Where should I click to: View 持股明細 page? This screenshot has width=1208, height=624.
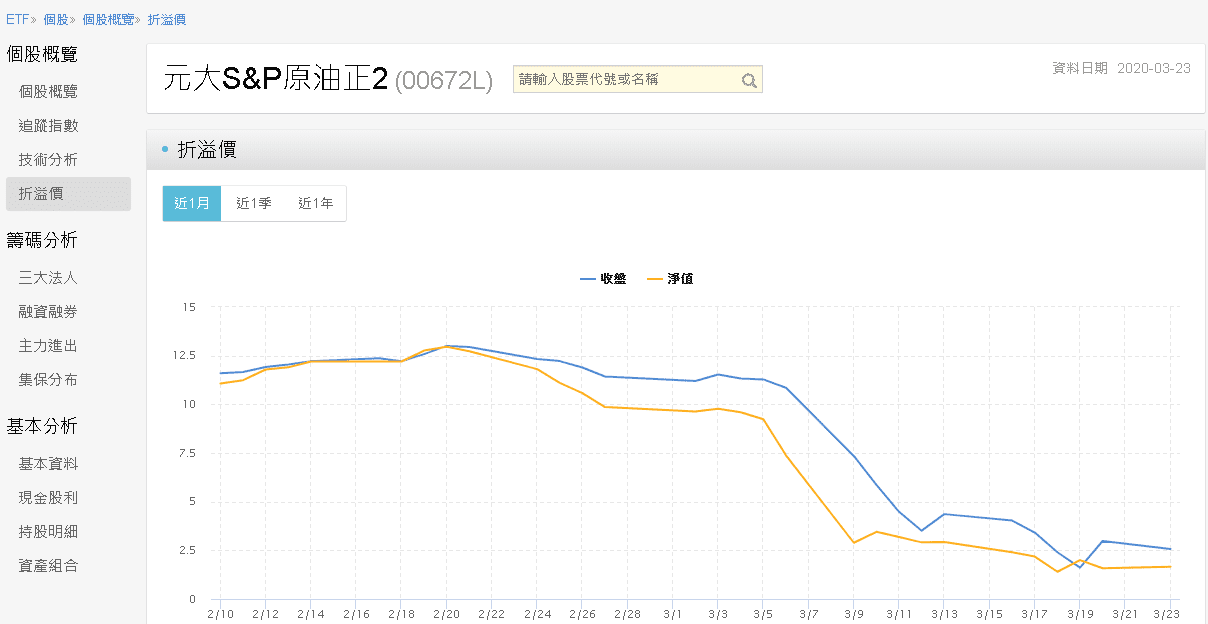(48, 531)
